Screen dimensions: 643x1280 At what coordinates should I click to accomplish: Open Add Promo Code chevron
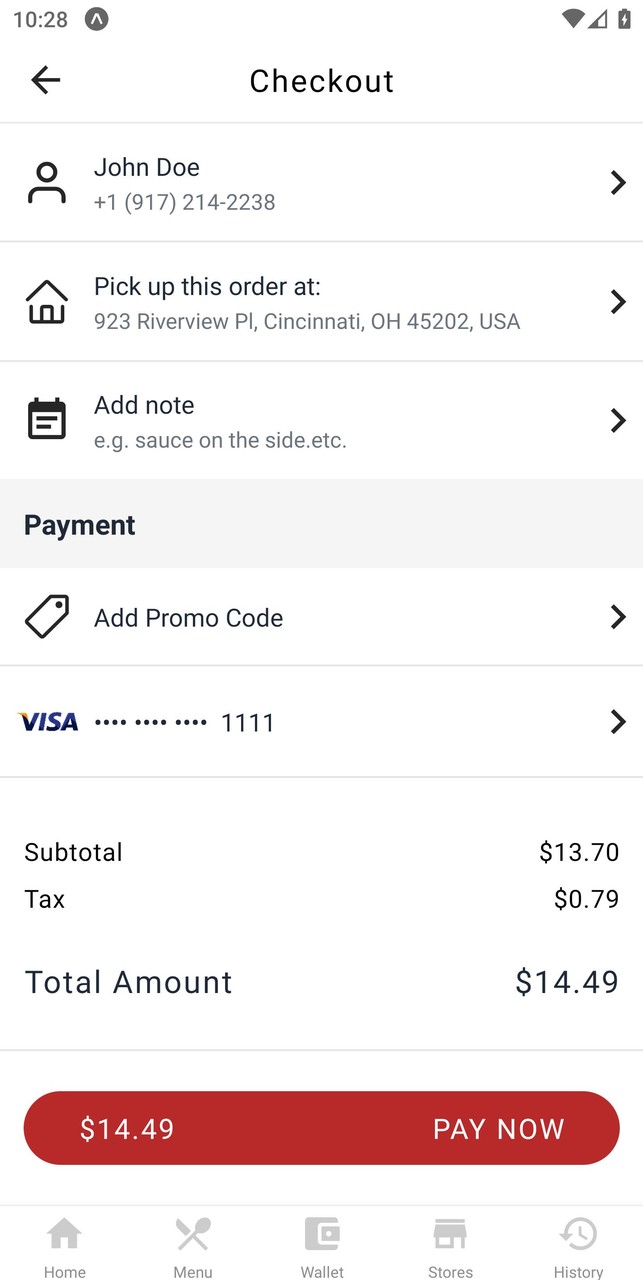(x=618, y=617)
